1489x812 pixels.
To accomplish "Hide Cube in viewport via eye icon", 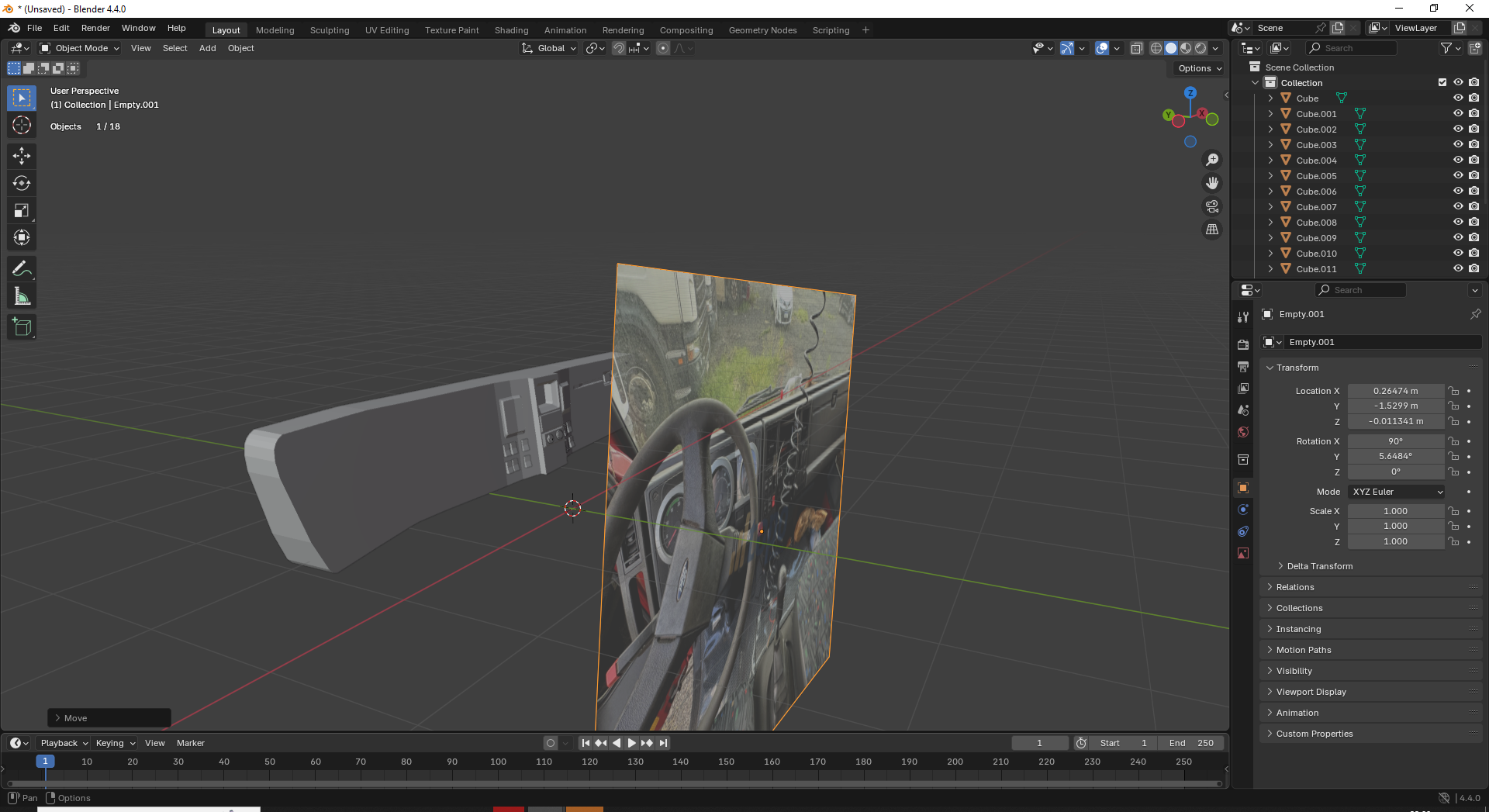I will 1458,98.
